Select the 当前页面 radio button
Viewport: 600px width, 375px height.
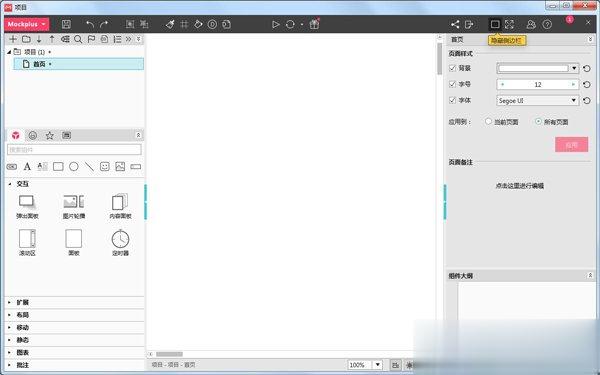488,122
